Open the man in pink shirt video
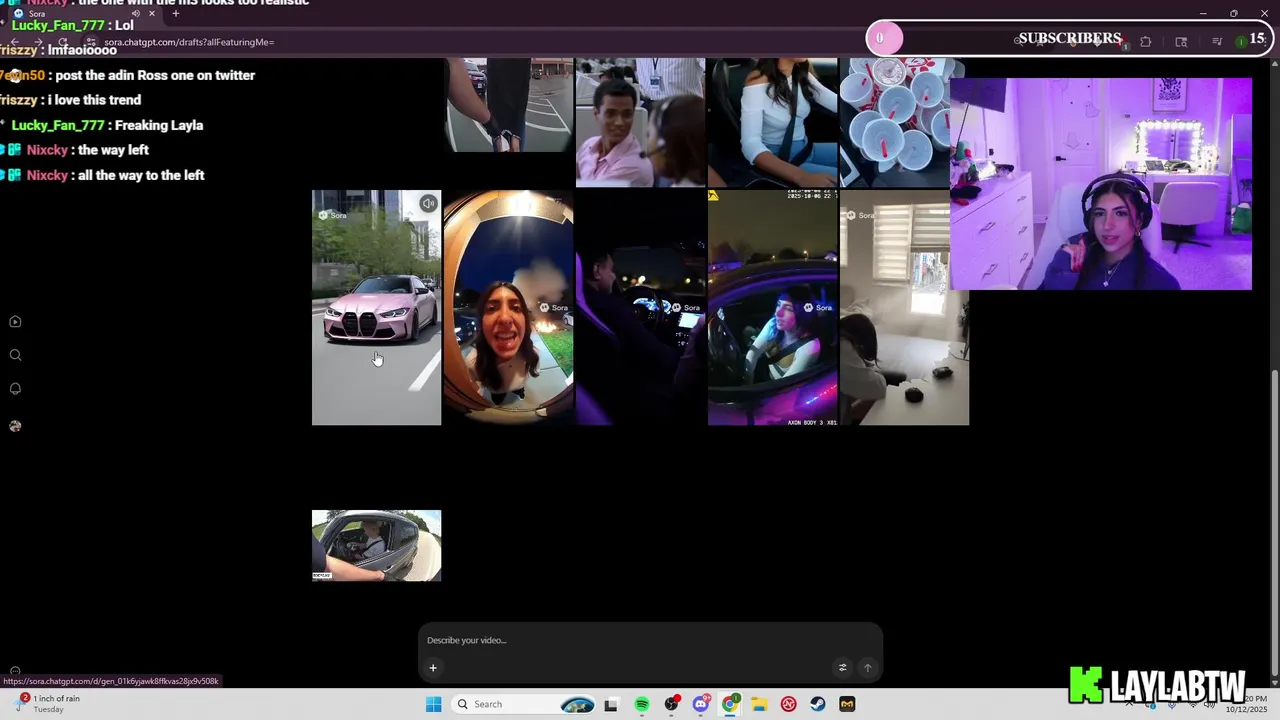Viewport: 1280px width, 720px height. (x=640, y=122)
